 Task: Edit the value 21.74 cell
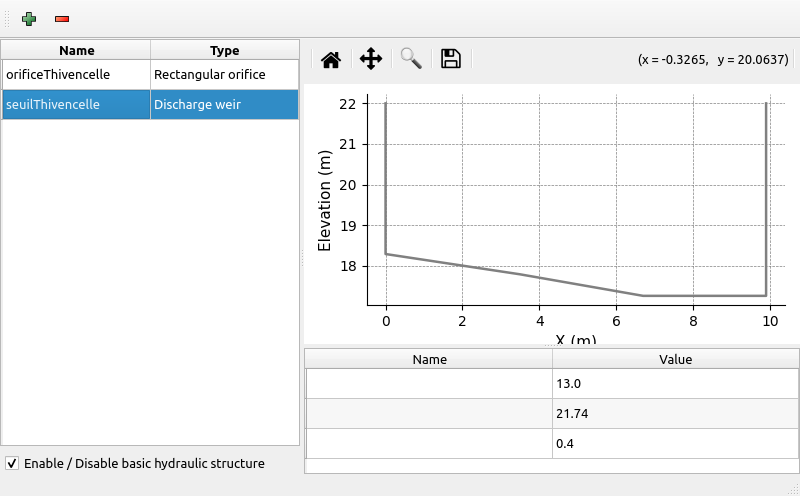675,413
